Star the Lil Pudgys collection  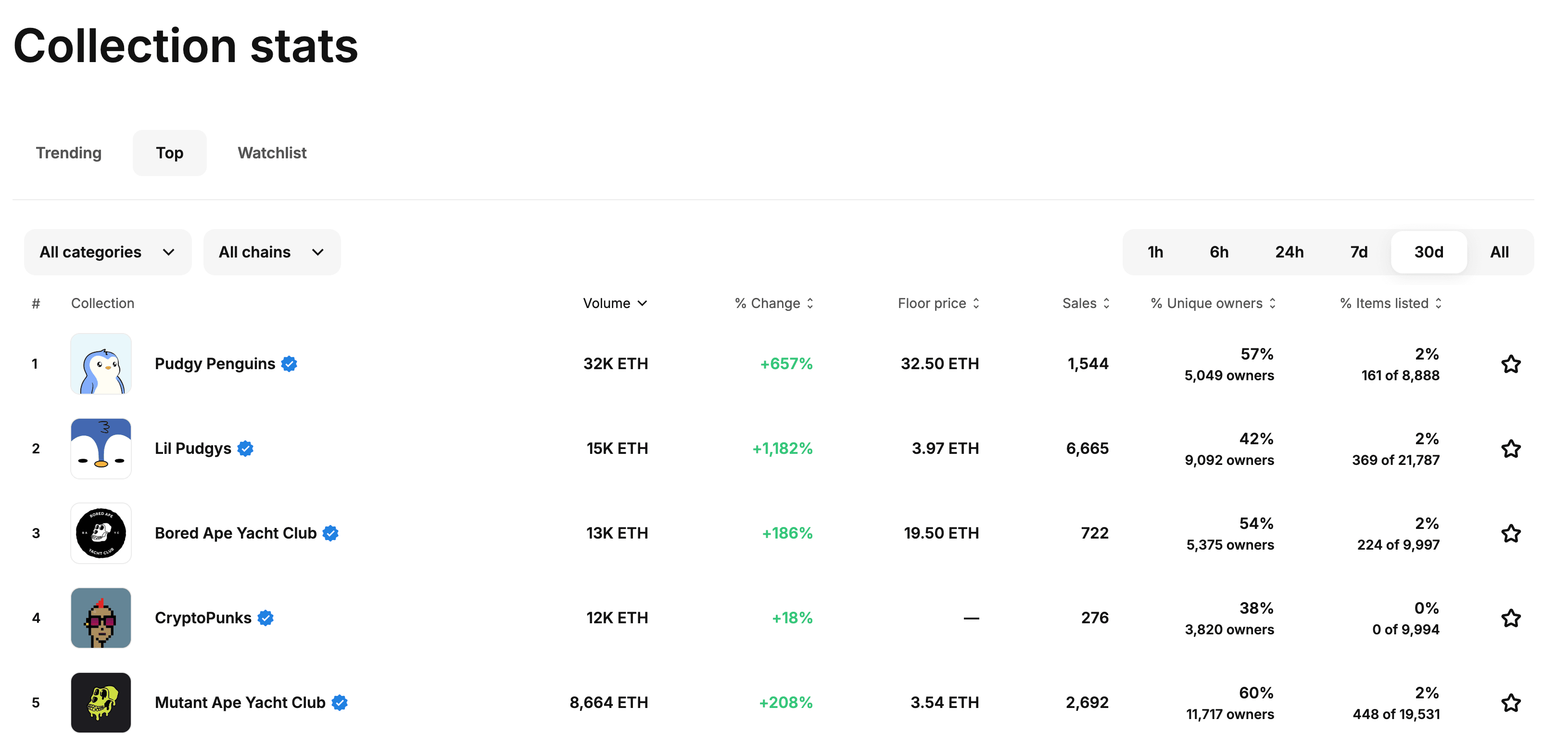click(1511, 449)
